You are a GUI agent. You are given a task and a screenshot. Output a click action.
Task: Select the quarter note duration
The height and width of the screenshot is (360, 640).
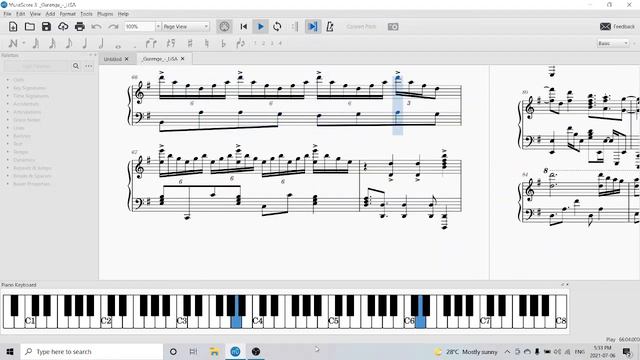pos(84,43)
